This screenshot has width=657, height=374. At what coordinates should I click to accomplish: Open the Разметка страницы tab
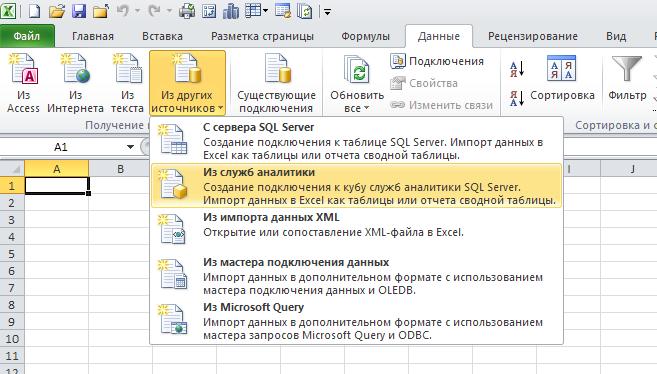tap(262, 36)
